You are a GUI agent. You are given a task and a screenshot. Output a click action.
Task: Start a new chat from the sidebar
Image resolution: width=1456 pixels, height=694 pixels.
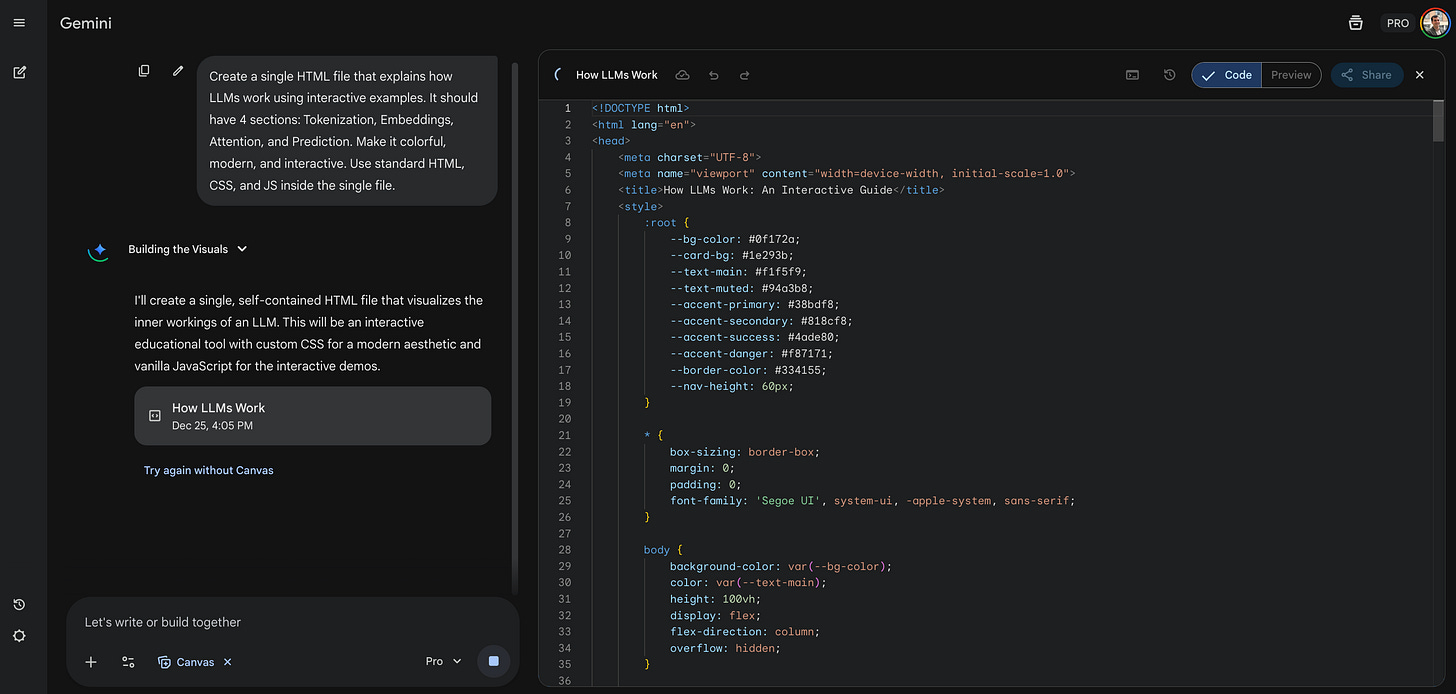[x=18, y=72]
